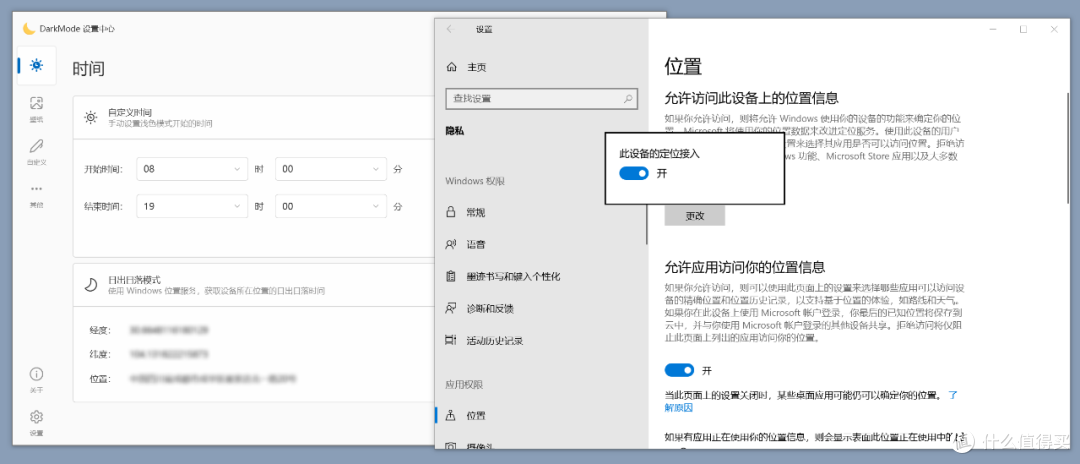Open 墨迹书写和键入个性化 settings
The image size is (1080, 464).
[503, 276]
